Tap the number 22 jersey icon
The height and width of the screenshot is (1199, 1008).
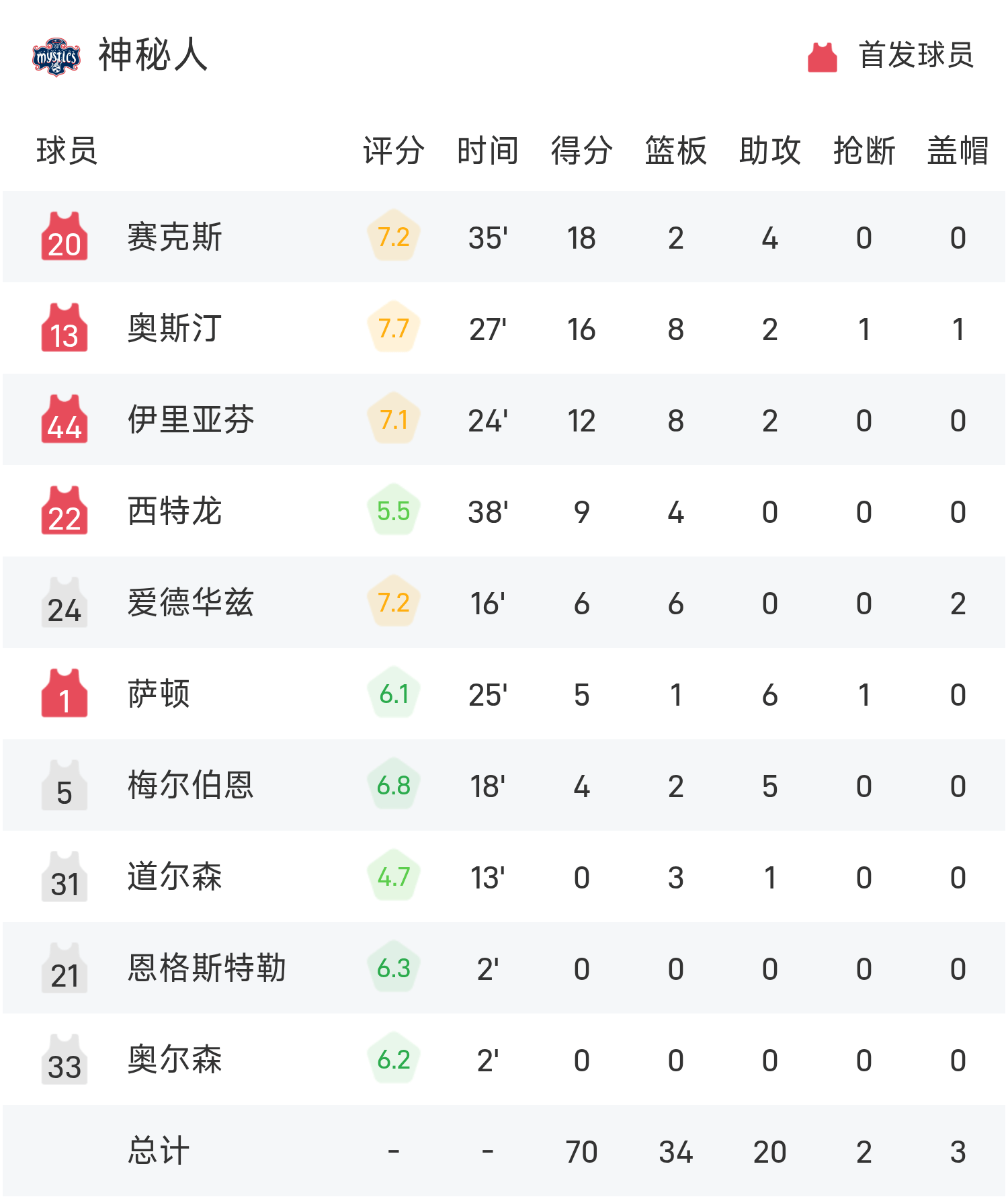[x=65, y=510]
